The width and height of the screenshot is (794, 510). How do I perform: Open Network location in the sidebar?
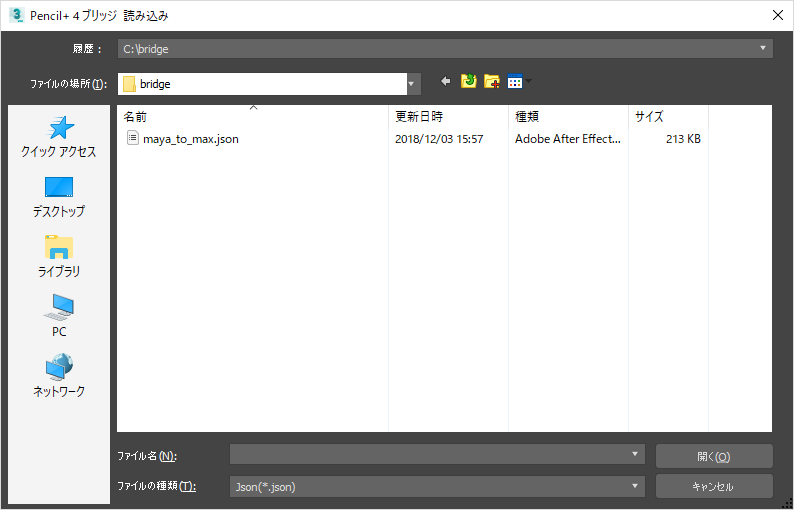(x=59, y=377)
